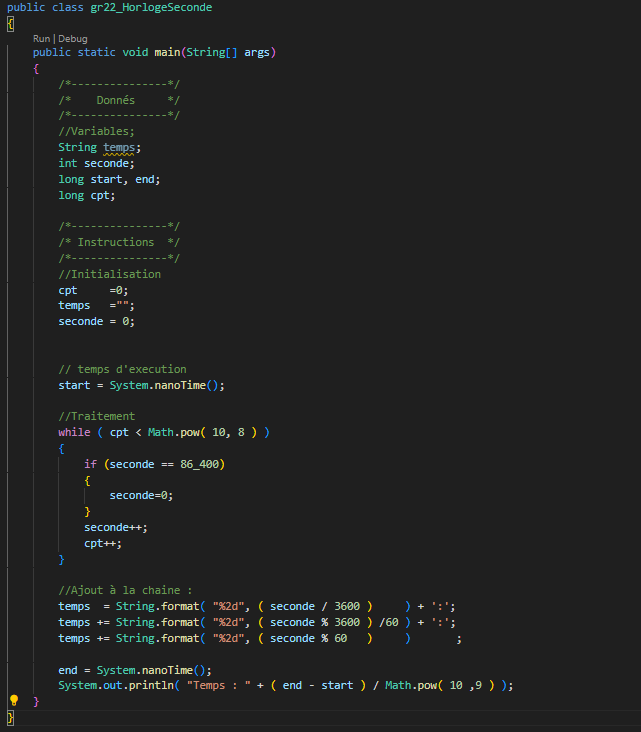Click the class name gr22_HorlogeSeconde
This screenshot has width=641, height=732.
point(148,7)
